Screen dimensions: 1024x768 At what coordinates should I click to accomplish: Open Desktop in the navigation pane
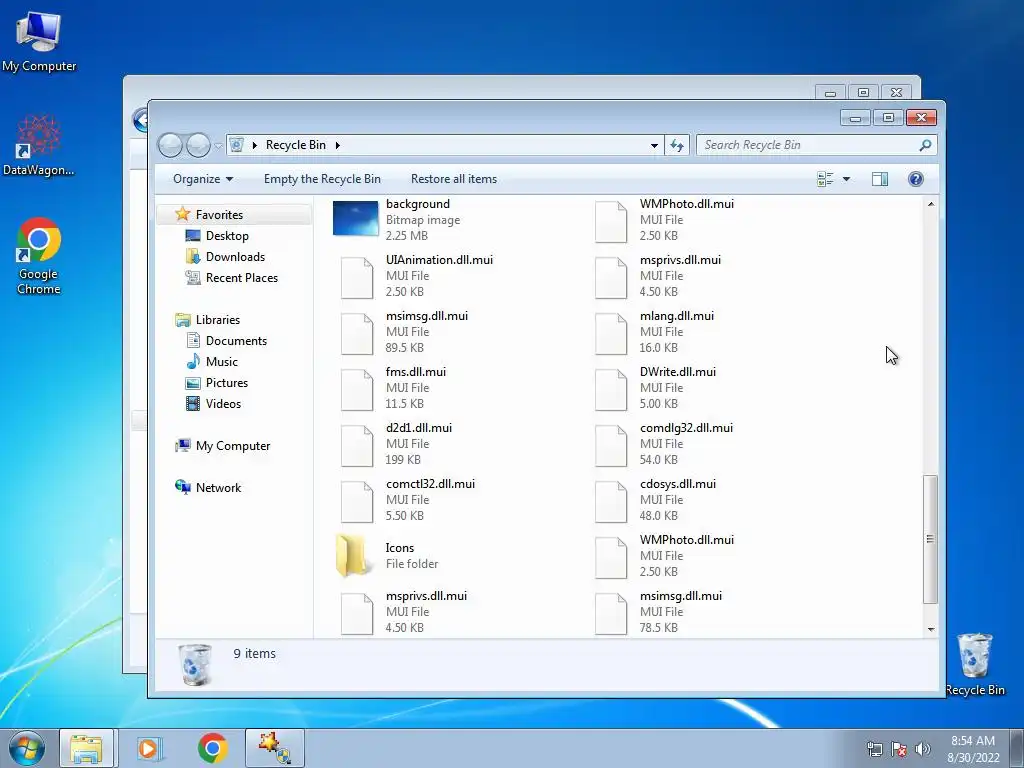tap(227, 236)
